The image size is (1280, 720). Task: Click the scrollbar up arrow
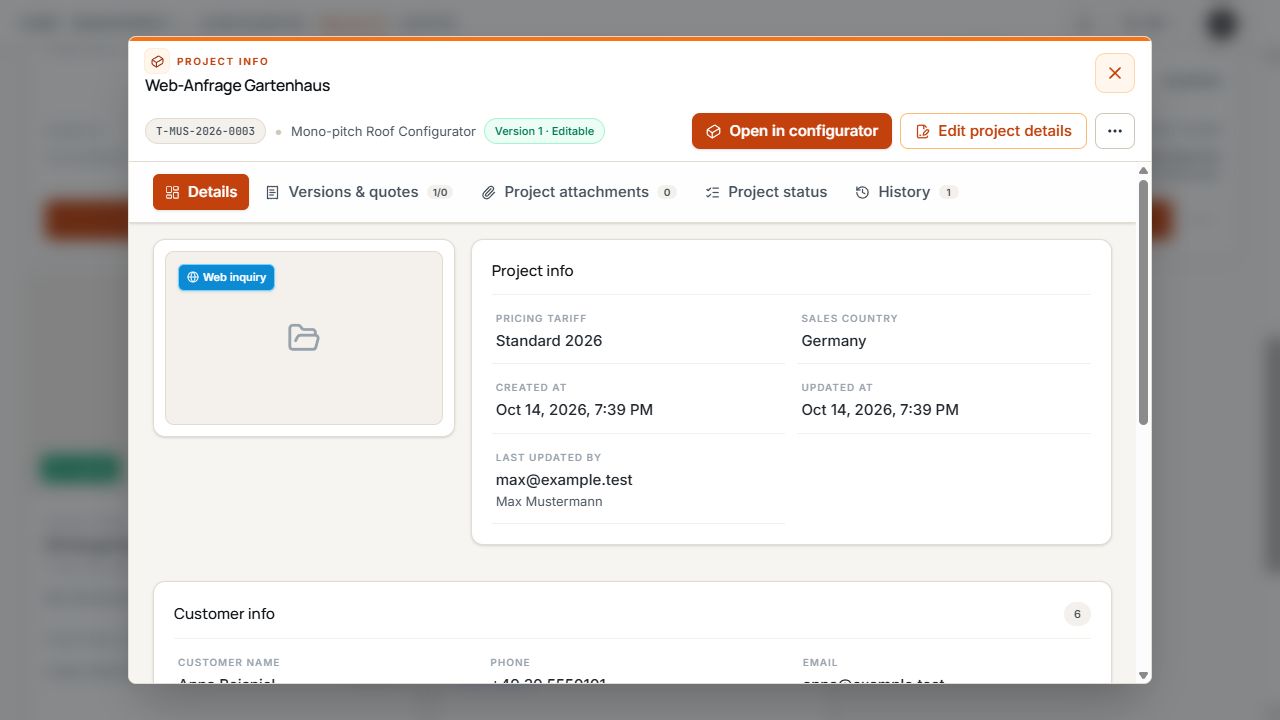(x=1143, y=171)
